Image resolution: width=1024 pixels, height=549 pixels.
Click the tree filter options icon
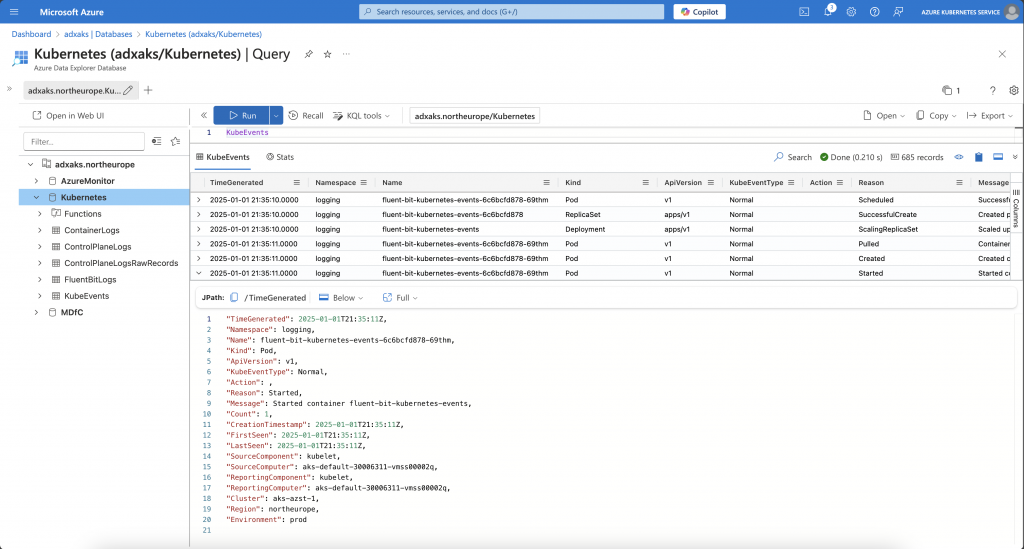pyautogui.click(x=157, y=141)
